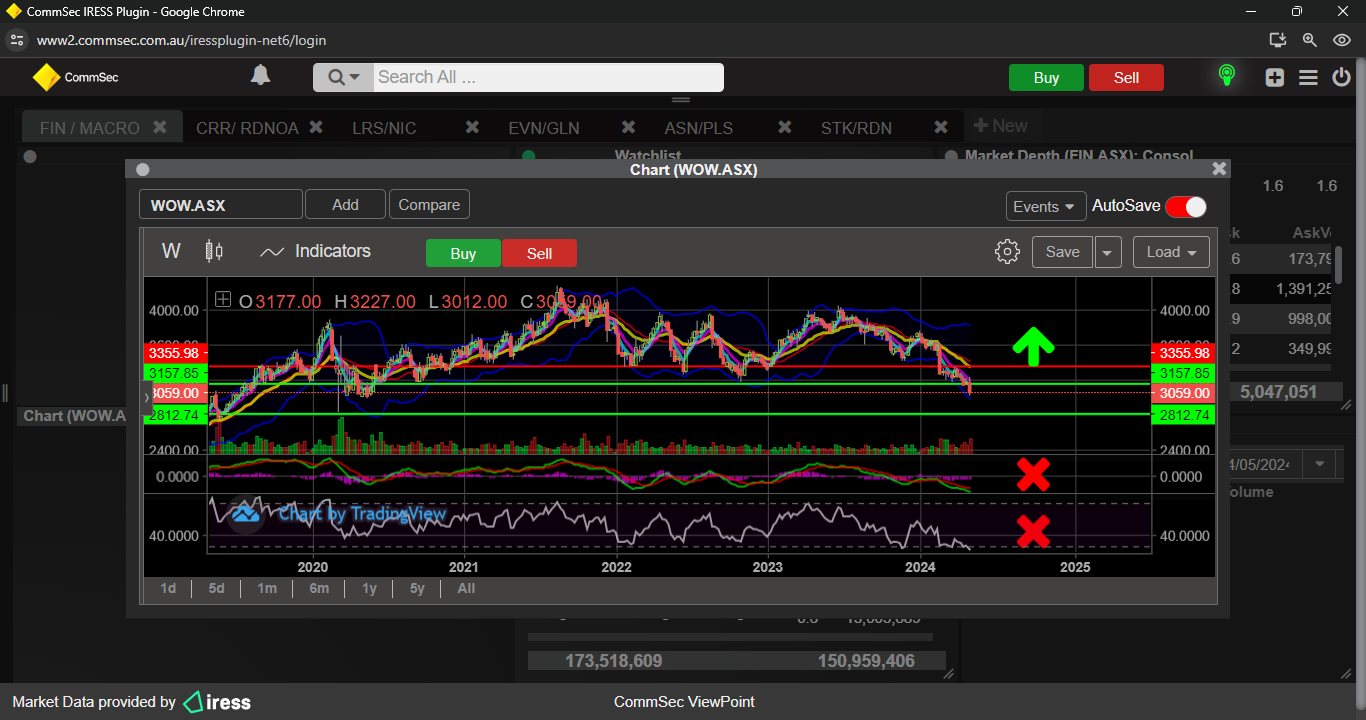Click the Compare button
The width and height of the screenshot is (1366, 720).
429,205
